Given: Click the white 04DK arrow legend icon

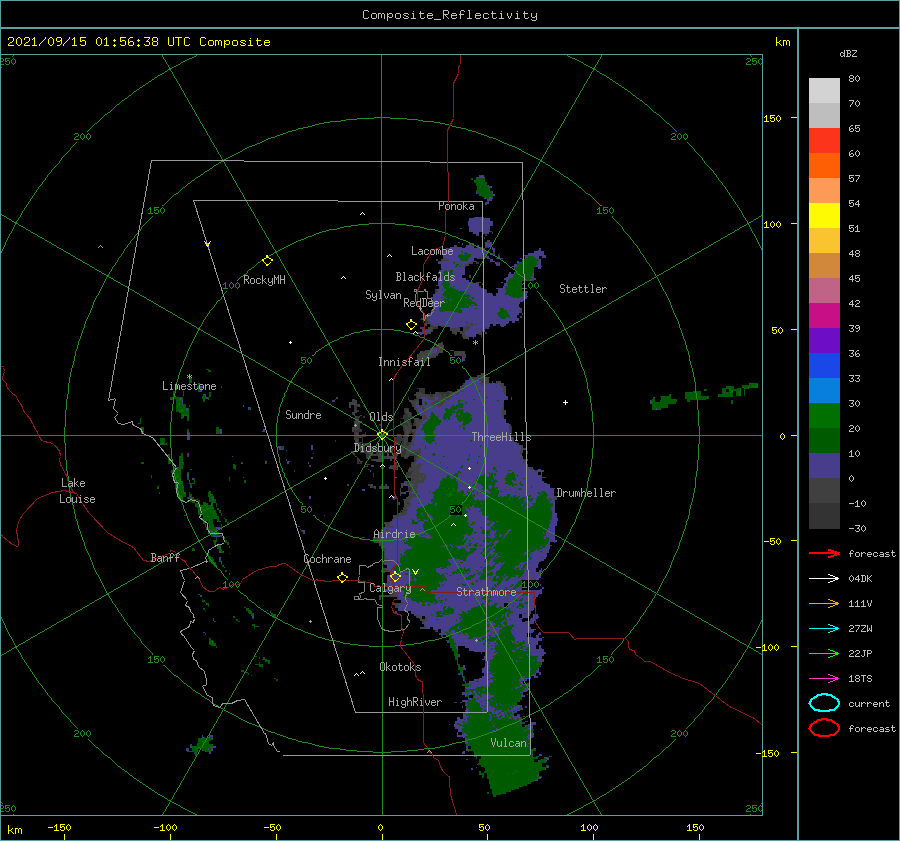Looking at the screenshot, I should tap(824, 578).
